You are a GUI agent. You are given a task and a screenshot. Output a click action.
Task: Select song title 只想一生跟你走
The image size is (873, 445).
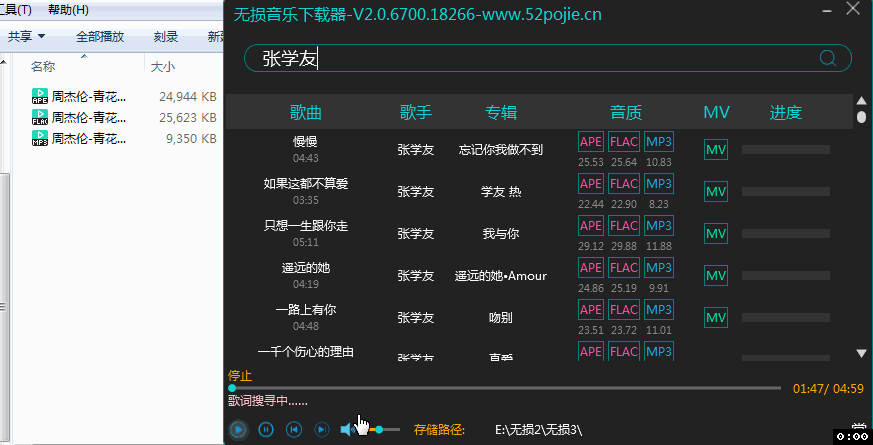(306, 226)
